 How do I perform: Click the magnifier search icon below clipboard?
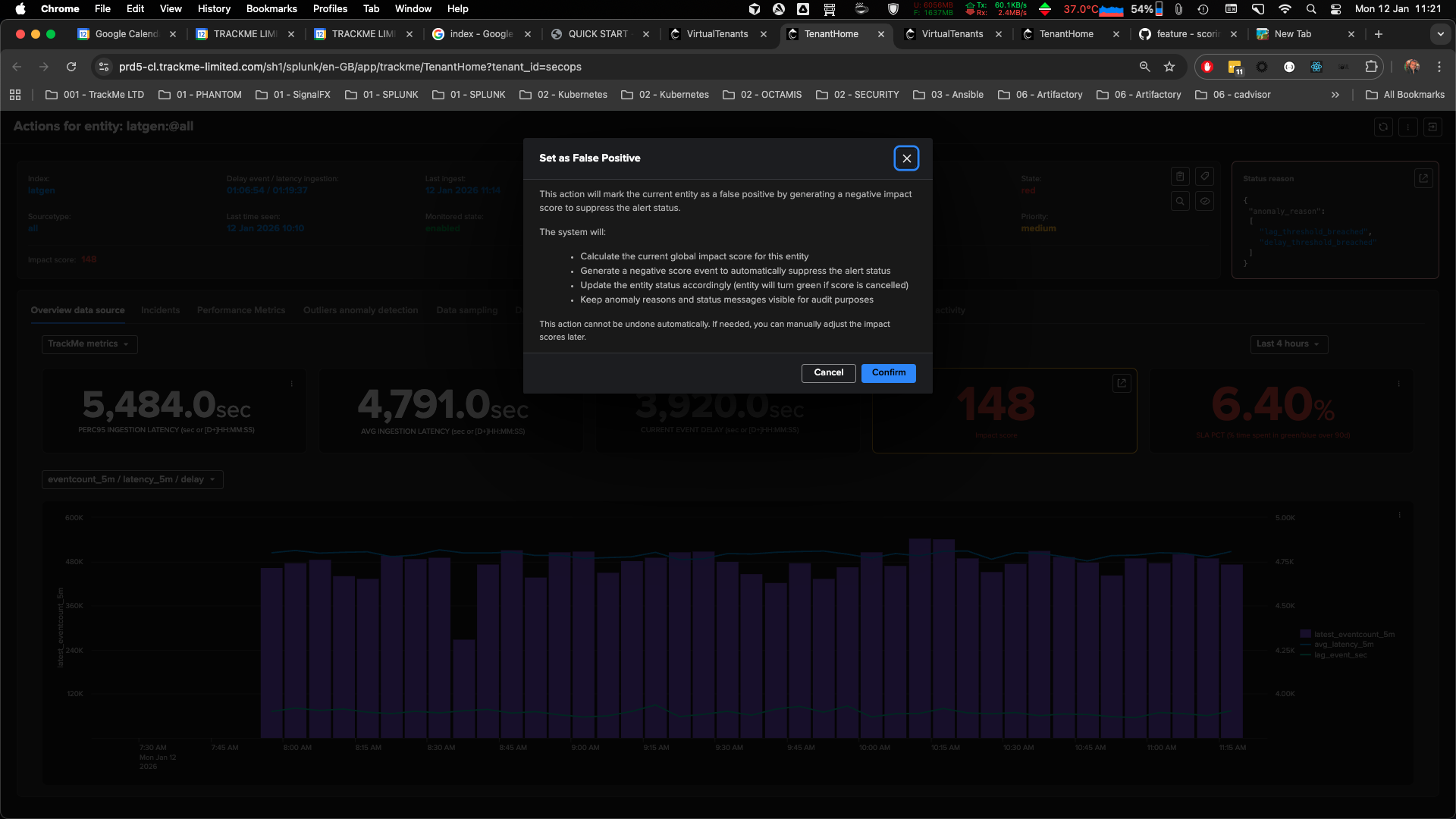1180,201
